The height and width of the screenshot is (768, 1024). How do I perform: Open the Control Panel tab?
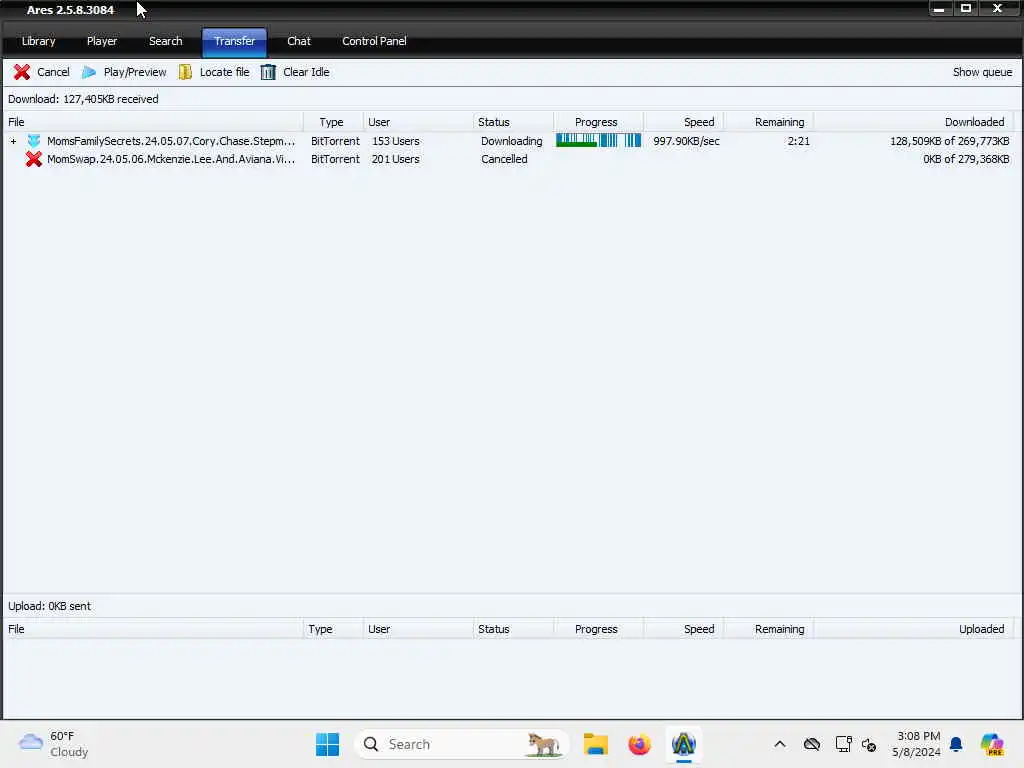coord(374,41)
